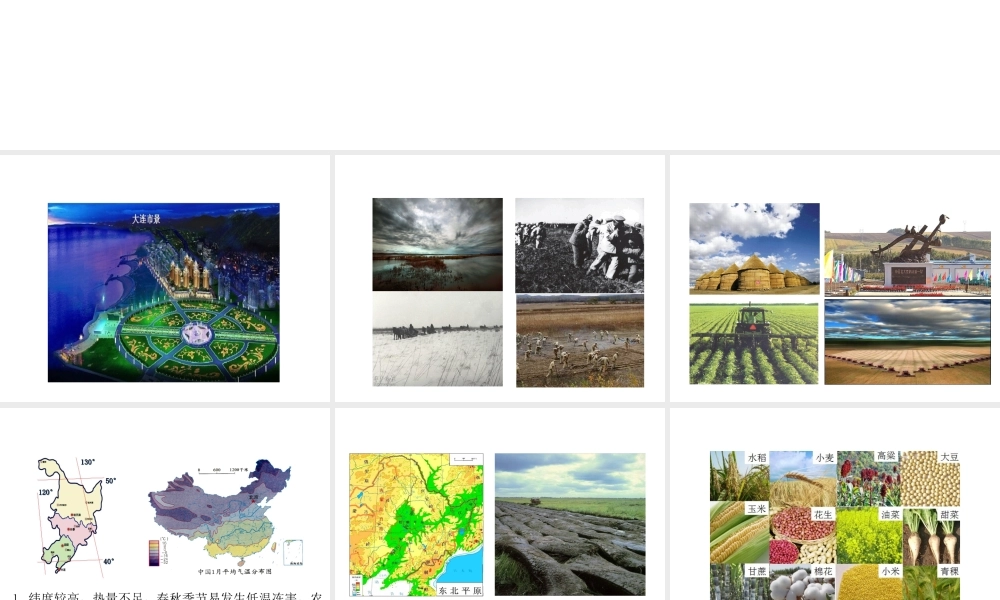Click the black-and-white photo of workers digging
The height and width of the screenshot is (600, 1000).
tap(580, 245)
